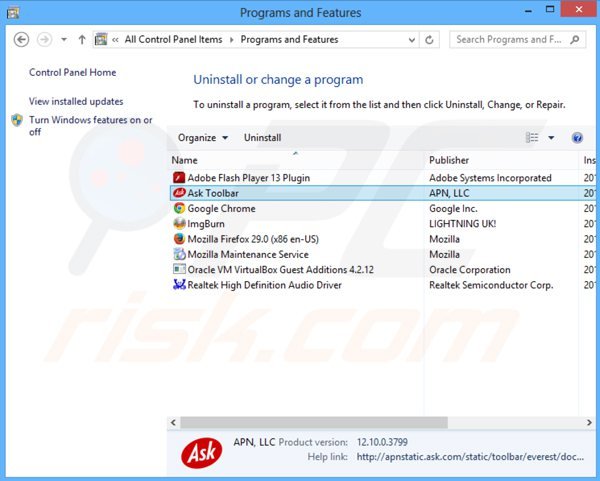The width and height of the screenshot is (600, 481).
Task: Click the window system menu icon
Action: [x=13, y=13]
